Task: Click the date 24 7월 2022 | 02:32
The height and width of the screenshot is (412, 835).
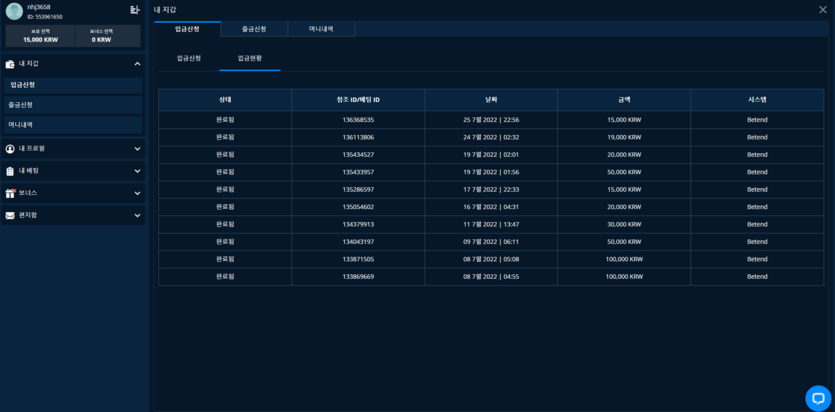Action: point(491,137)
